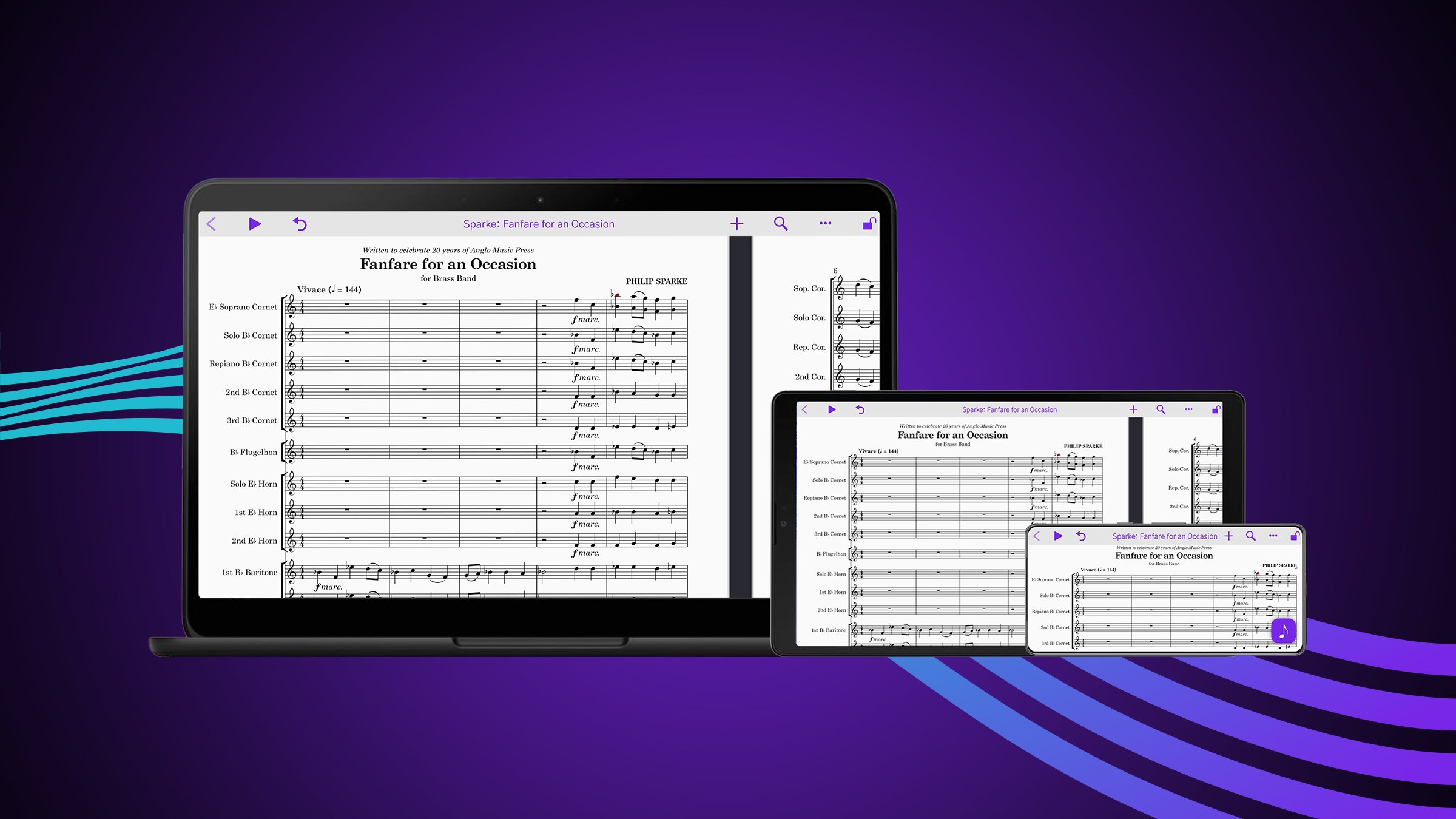Viewport: 1456px width, 819px height.
Task: Click '1st B♭ Baritone' staff label on tablet
Action: (828, 630)
